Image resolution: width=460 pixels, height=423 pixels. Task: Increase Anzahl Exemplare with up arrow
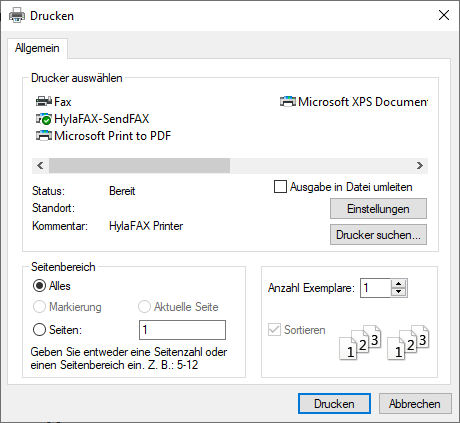point(398,284)
